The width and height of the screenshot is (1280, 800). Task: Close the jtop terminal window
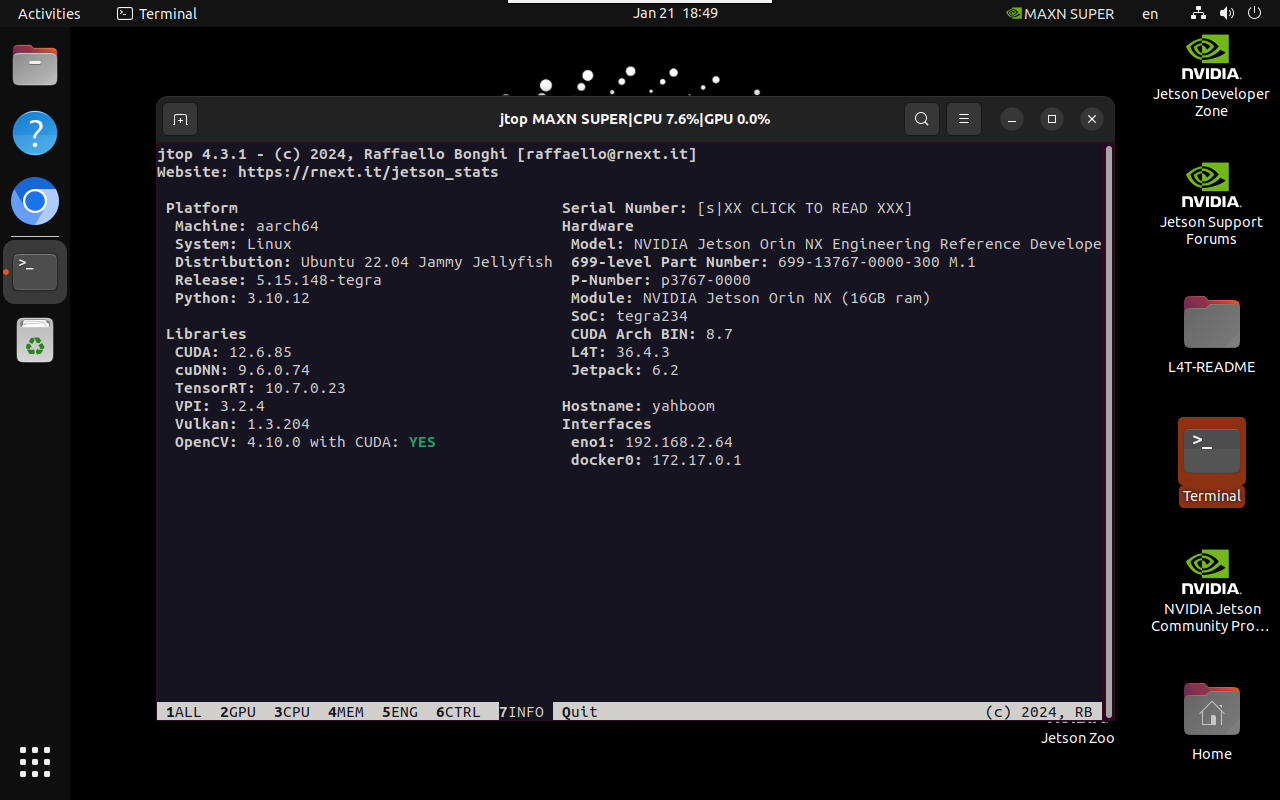click(x=1092, y=119)
